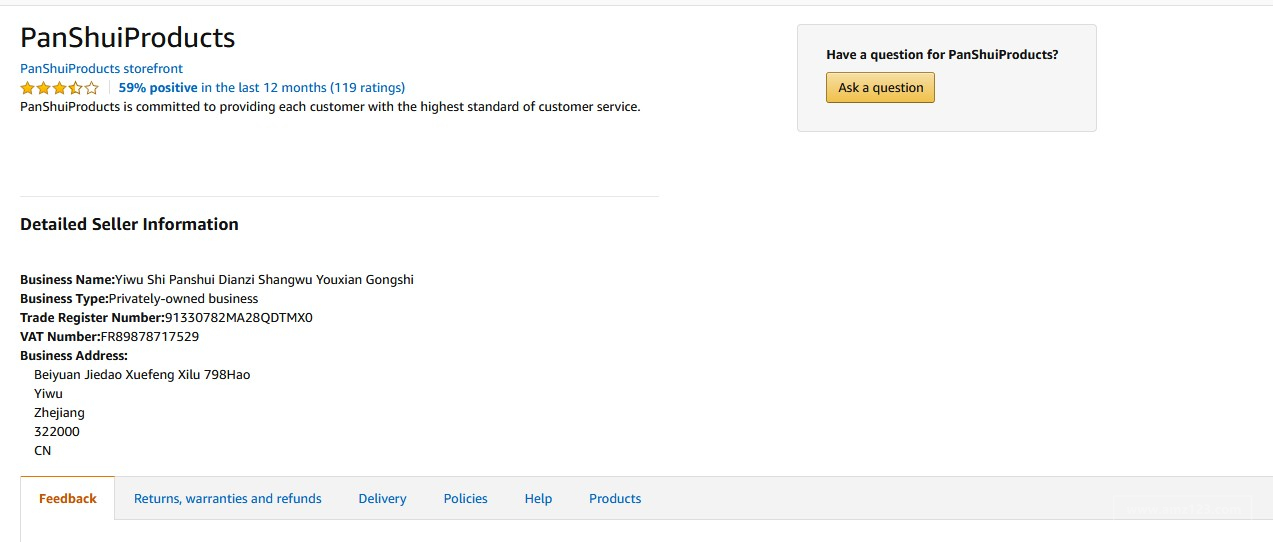Click the PanShuiProducts page heading
1273x542 pixels.
click(127, 38)
